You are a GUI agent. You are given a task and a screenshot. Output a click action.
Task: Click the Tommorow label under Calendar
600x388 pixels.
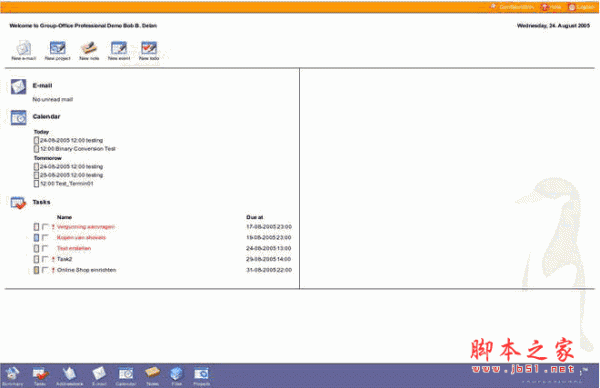(47, 158)
